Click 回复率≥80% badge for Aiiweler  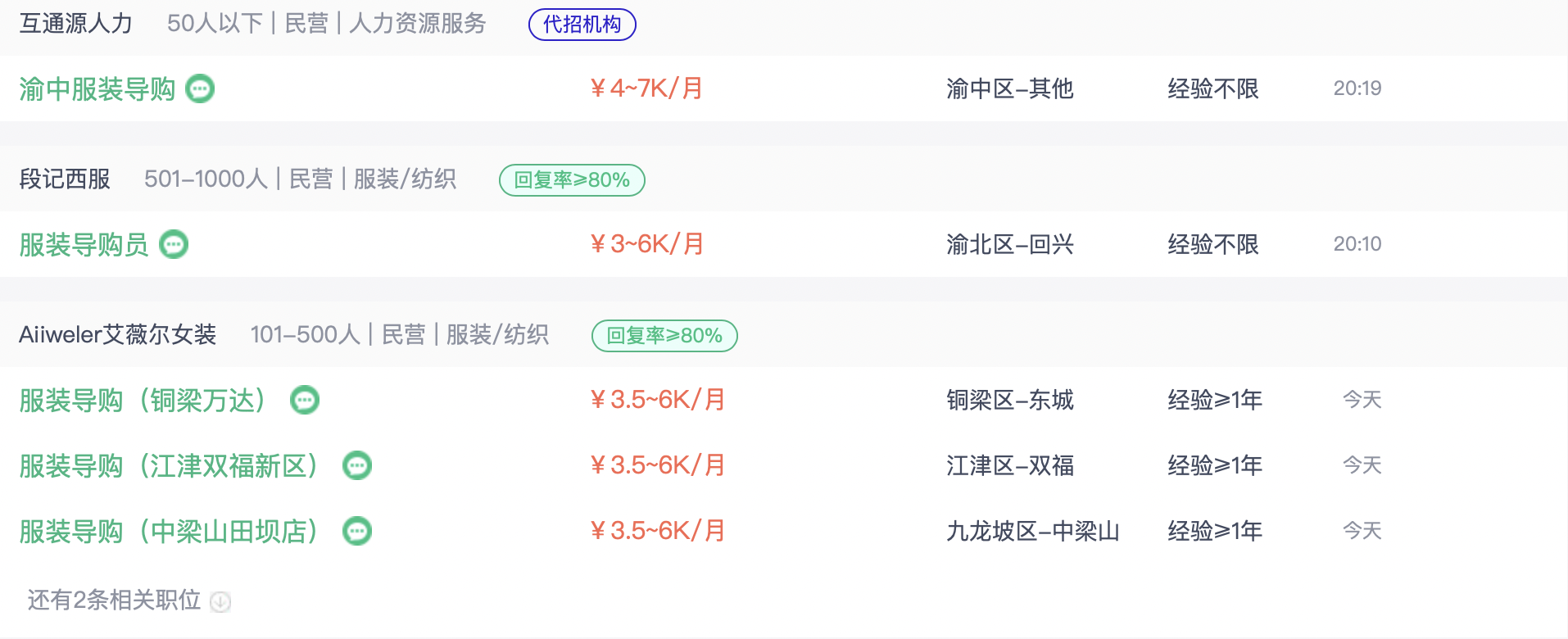click(x=664, y=335)
